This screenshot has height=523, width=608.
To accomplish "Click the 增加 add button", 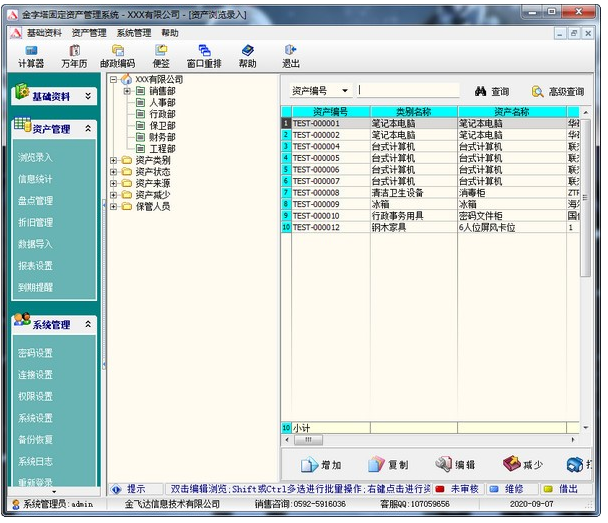I will [x=322, y=465].
